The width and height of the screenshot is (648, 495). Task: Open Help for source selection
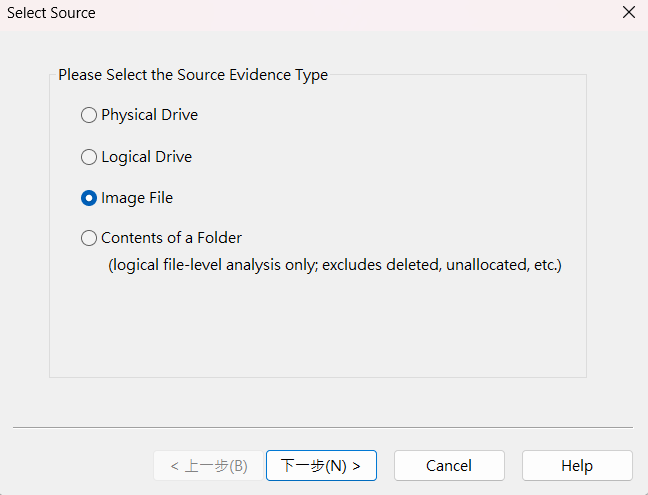577,466
